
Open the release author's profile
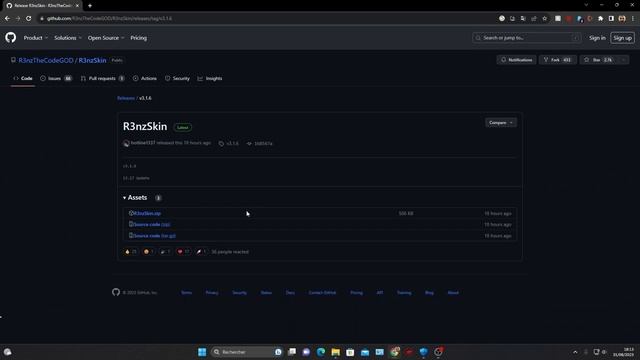[143, 143]
